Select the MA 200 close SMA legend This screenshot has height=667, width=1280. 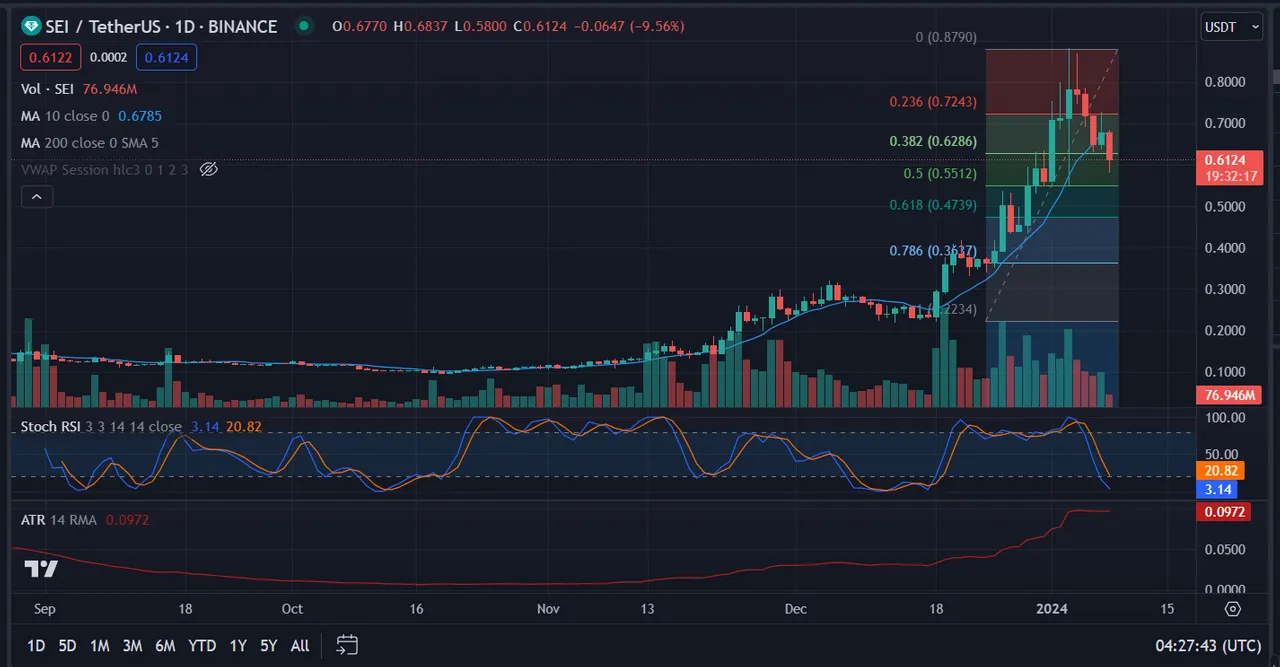point(90,143)
